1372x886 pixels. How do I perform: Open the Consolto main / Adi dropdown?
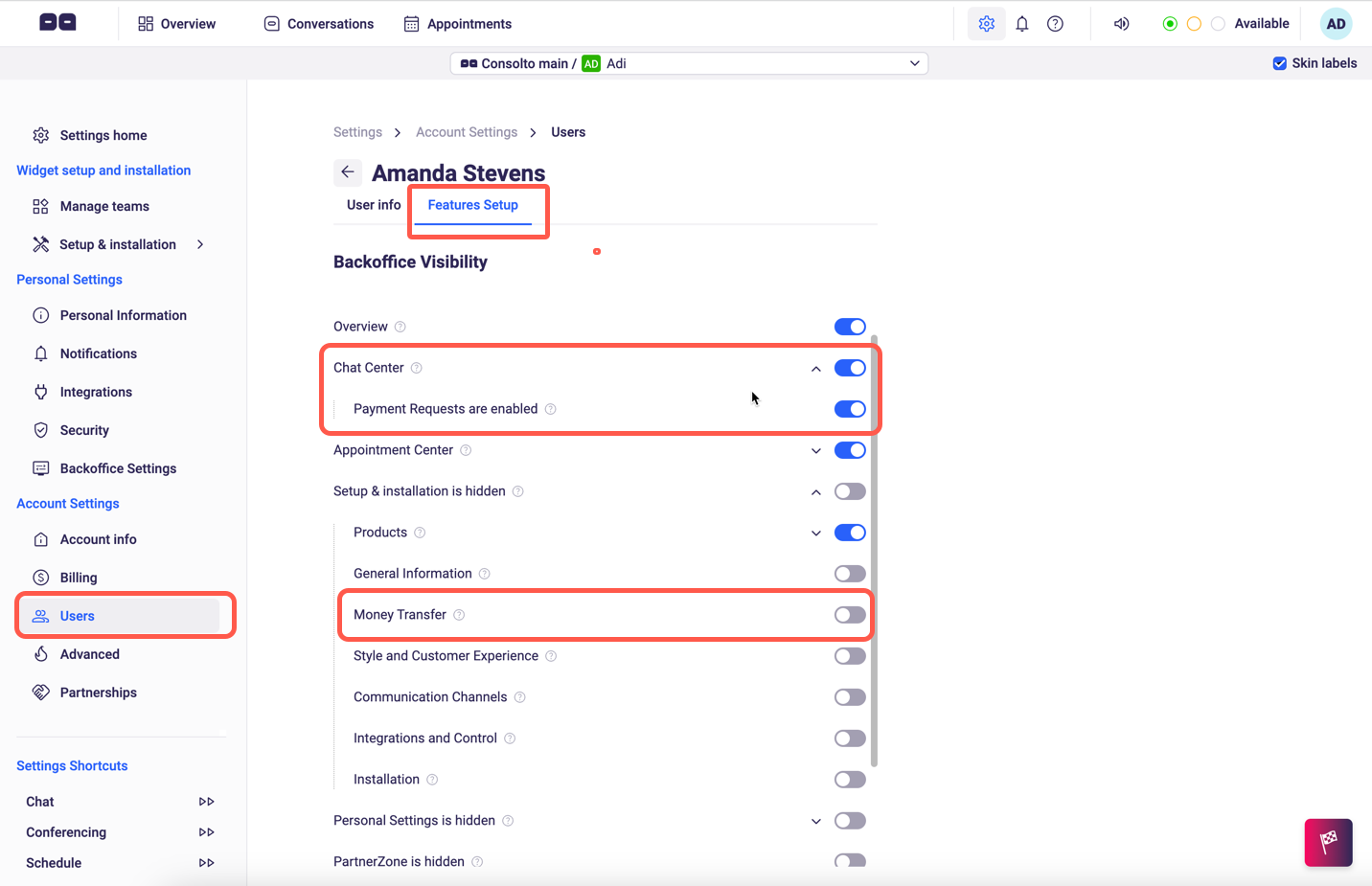(x=689, y=63)
